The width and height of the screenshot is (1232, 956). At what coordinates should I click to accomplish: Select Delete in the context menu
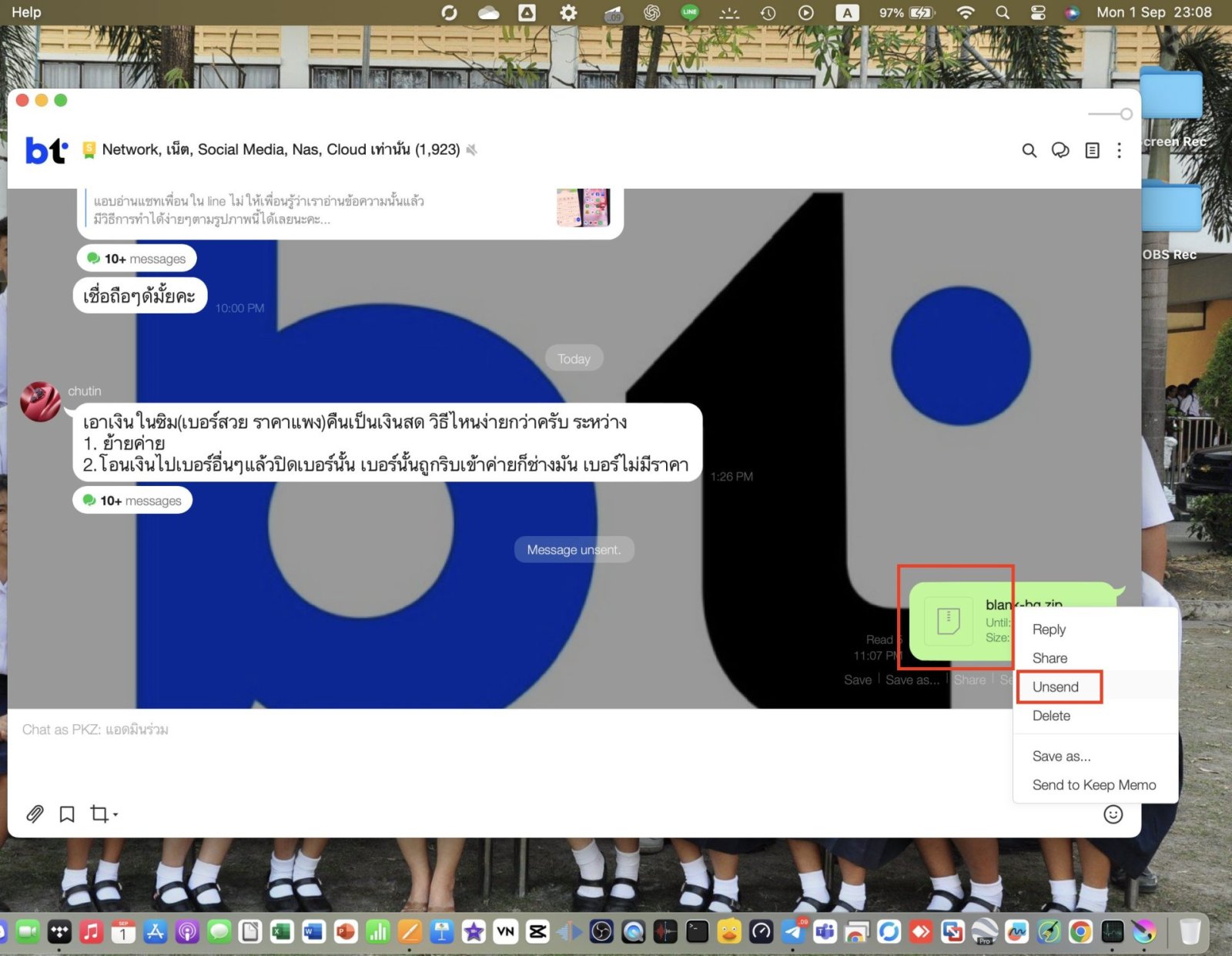click(x=1051, y=716)
